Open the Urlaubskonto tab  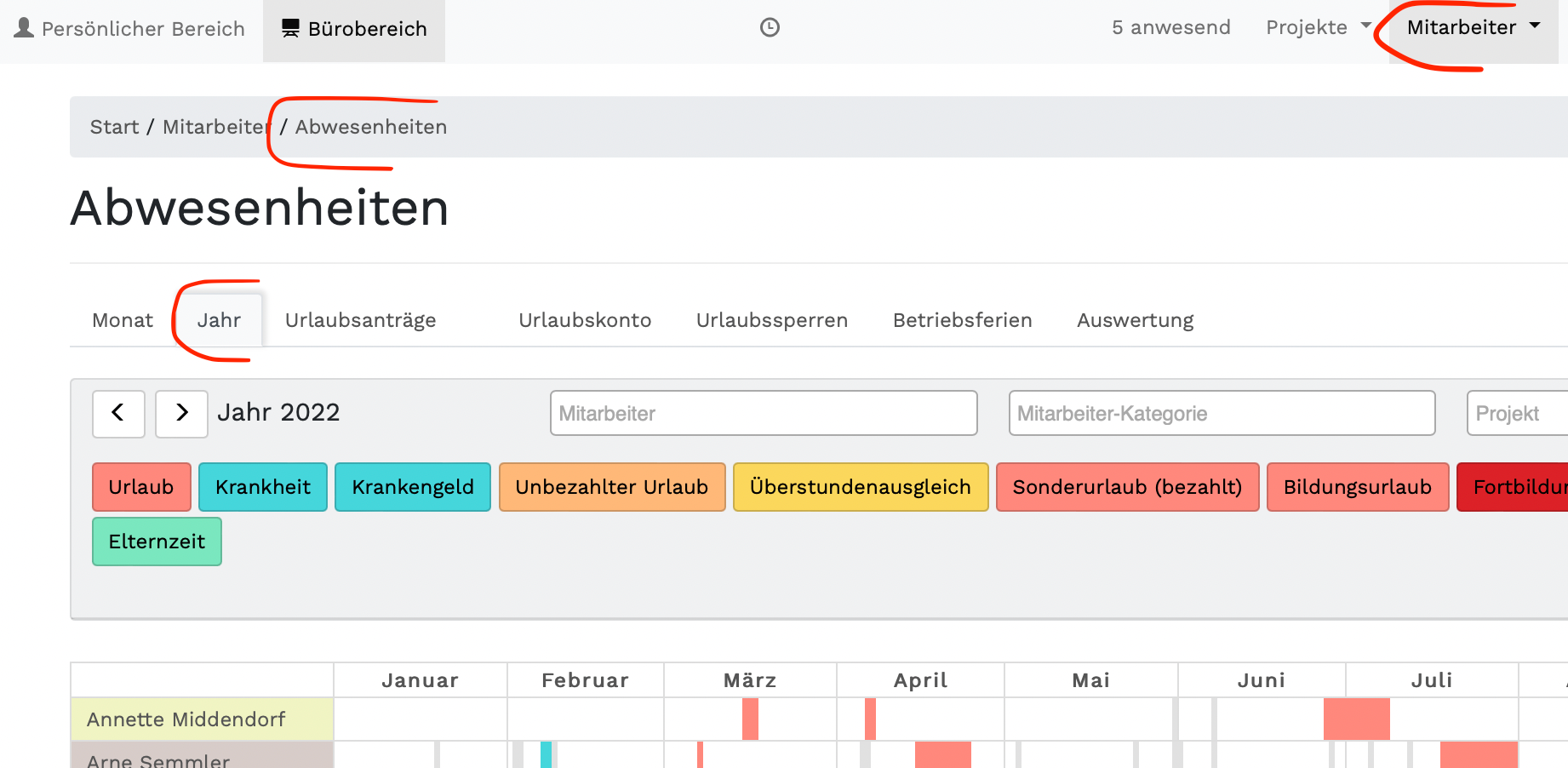[x=585, y=320]
